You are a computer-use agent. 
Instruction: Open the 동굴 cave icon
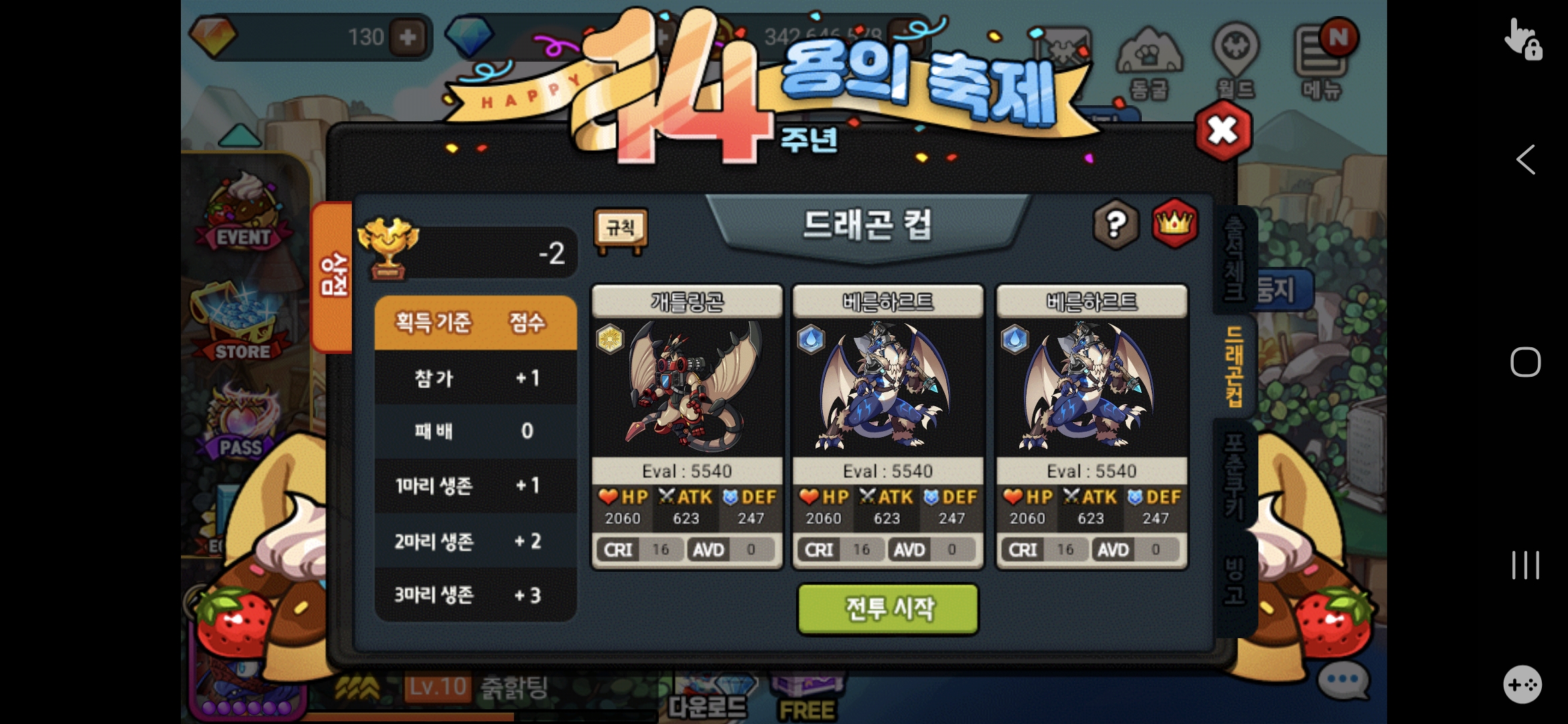(1149, 62)
